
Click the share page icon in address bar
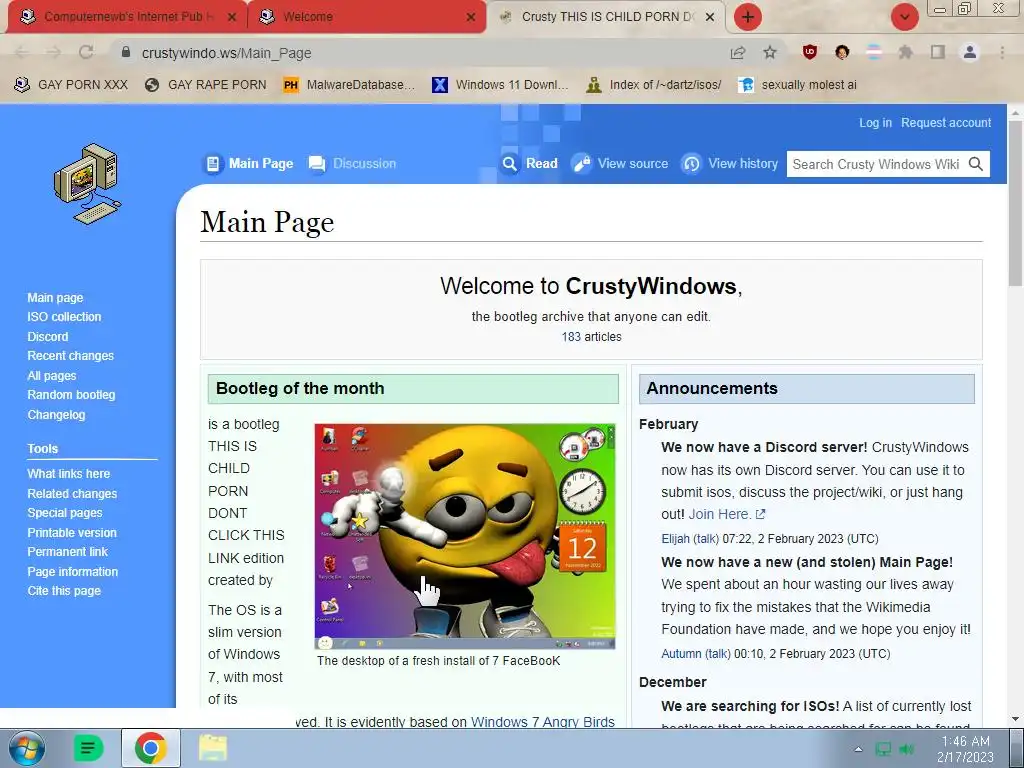(x=738, y=53)
